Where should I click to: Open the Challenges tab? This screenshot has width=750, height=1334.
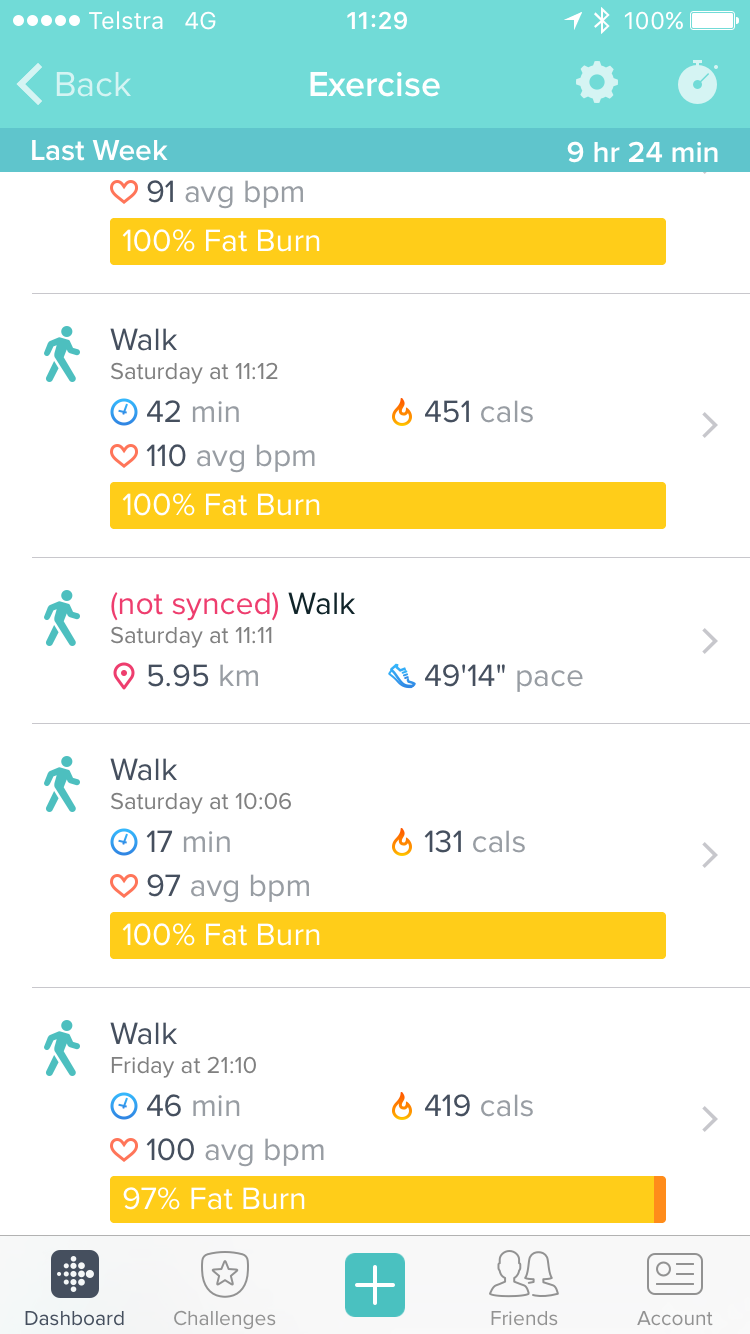[225, 1290]
